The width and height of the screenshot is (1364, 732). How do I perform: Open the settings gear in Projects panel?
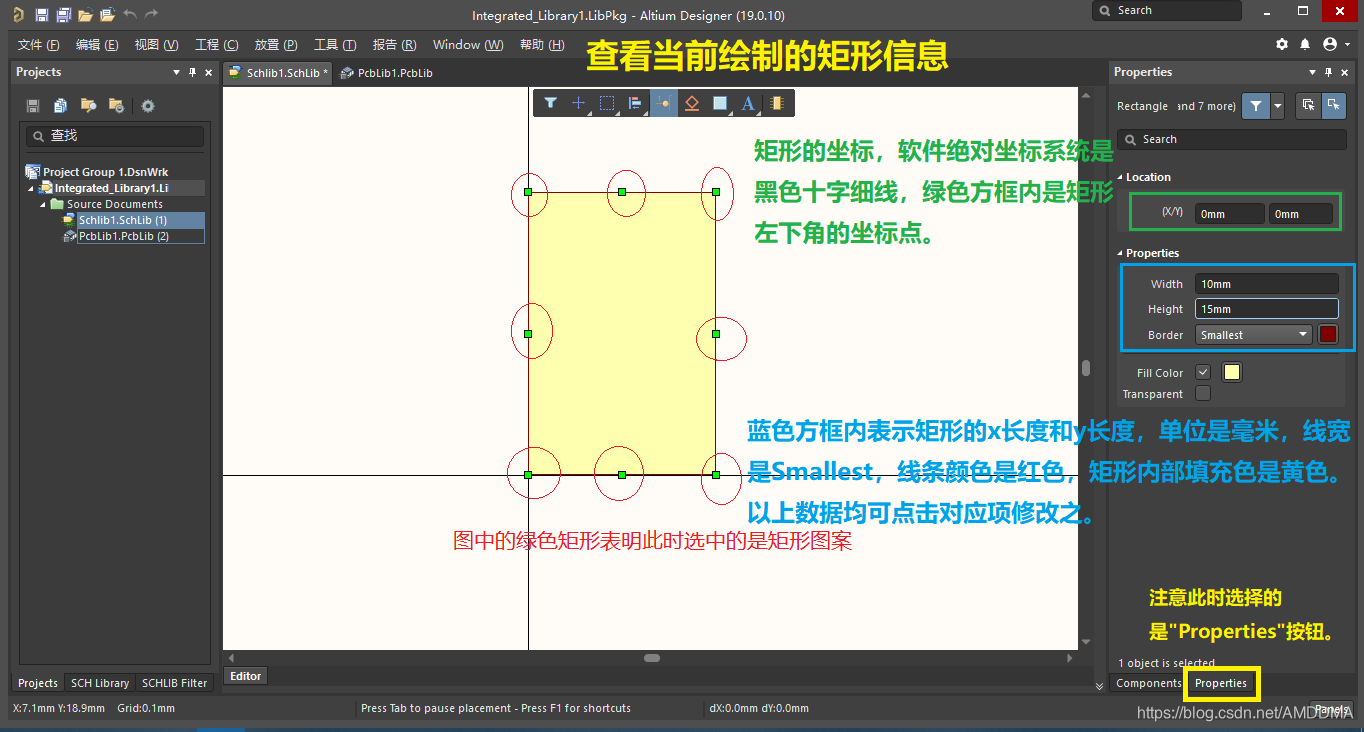[x=148, y=106]
